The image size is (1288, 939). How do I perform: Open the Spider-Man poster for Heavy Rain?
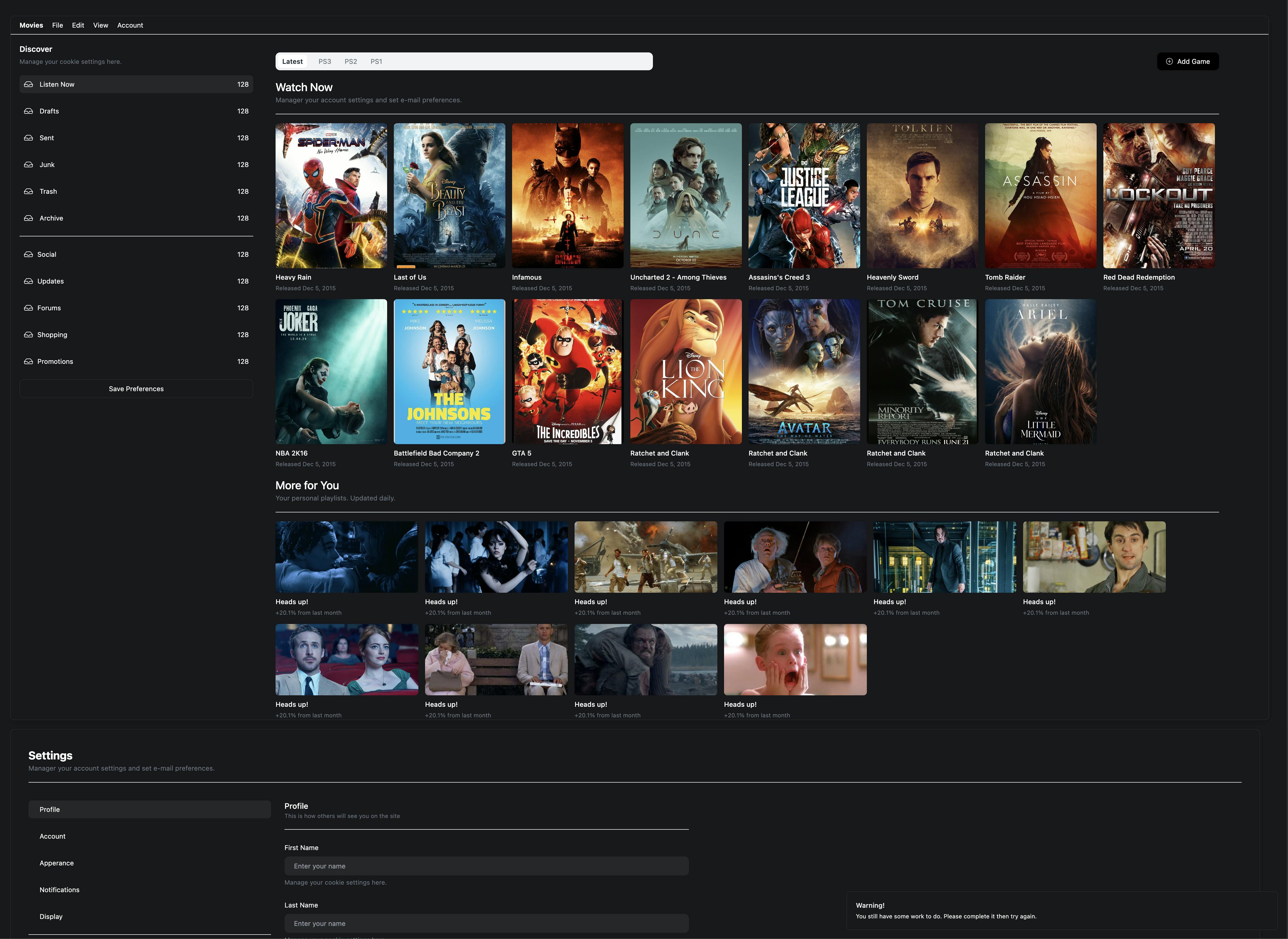(331, 195)
